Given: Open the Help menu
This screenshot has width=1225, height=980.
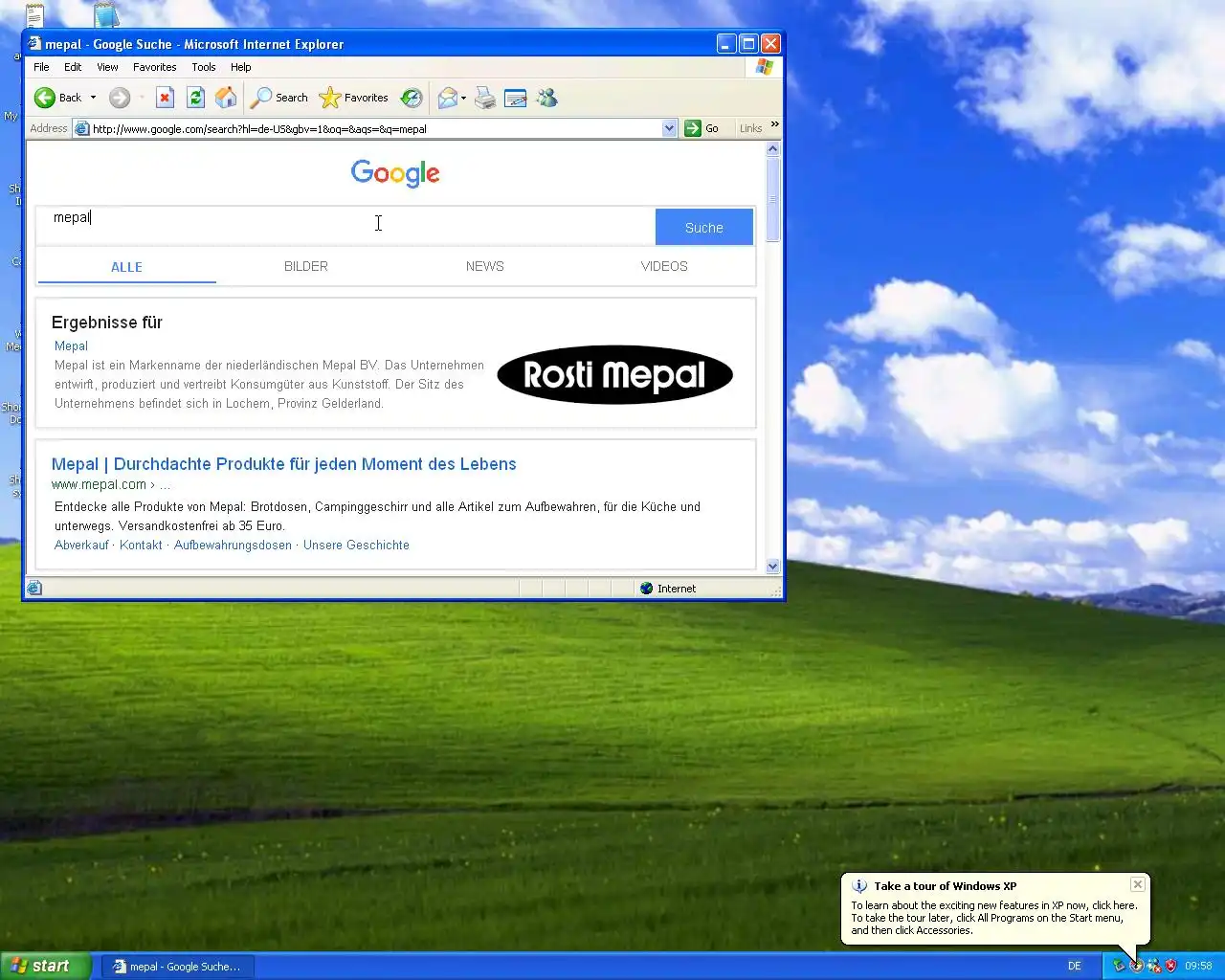Looking at the screenshot, I should coord(241,67).
